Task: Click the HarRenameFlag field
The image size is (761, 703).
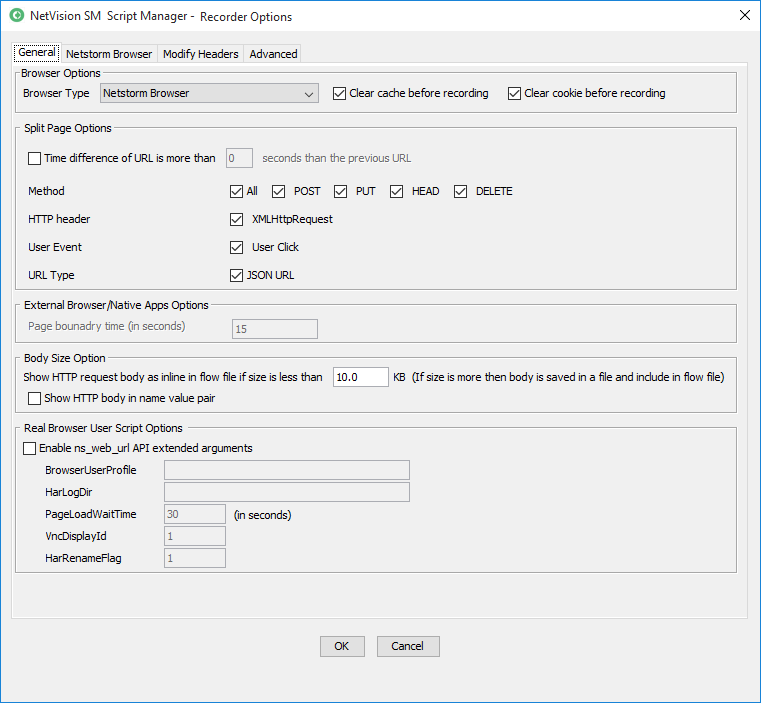Action: 195,558
